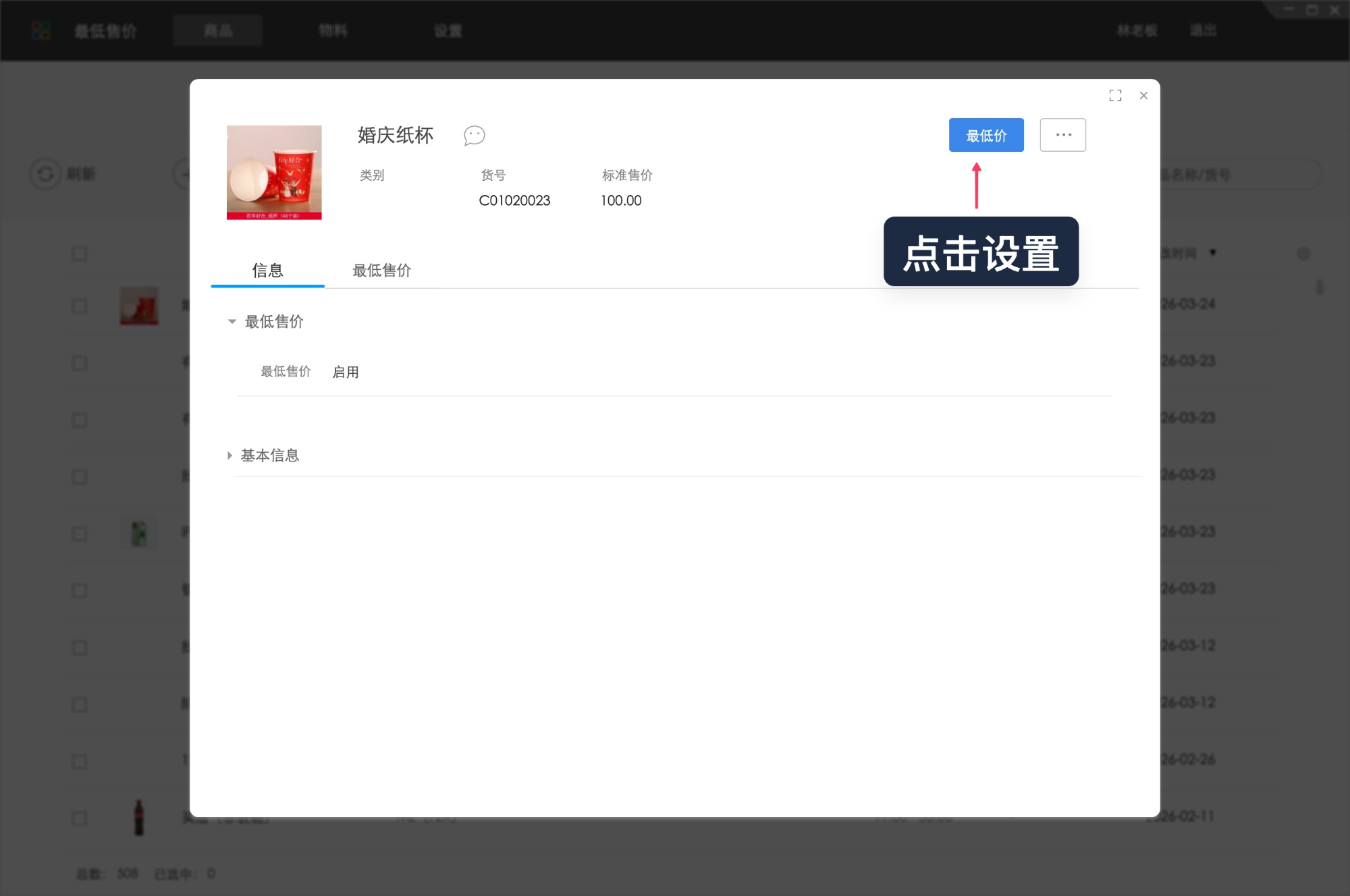Close the product detail dialog
This screenshot has width=1350, height=896.
point(1143,96)
